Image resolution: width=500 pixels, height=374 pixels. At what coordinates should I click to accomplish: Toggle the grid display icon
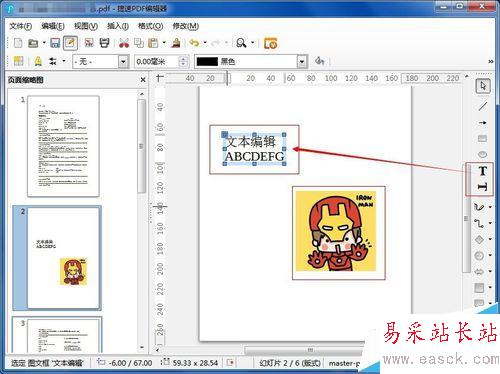[18, 61]
